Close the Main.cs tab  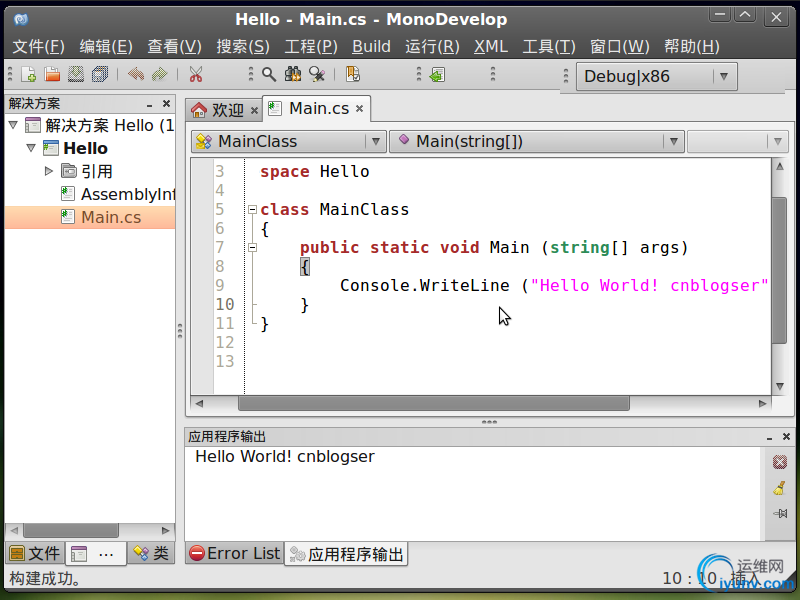point(360,109)
